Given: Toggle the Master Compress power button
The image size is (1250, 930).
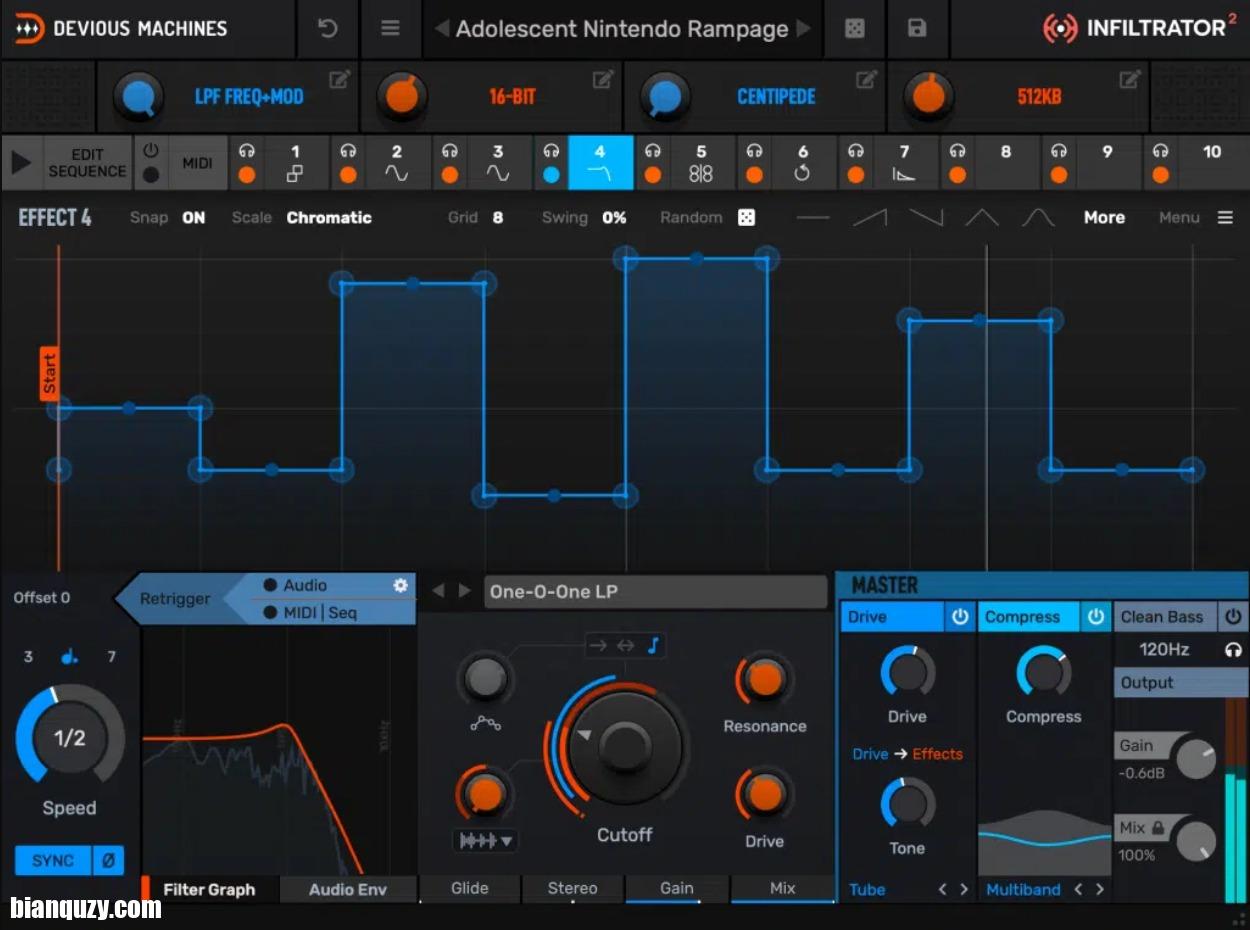Looking at the screenshot, I should [1096, 617].
